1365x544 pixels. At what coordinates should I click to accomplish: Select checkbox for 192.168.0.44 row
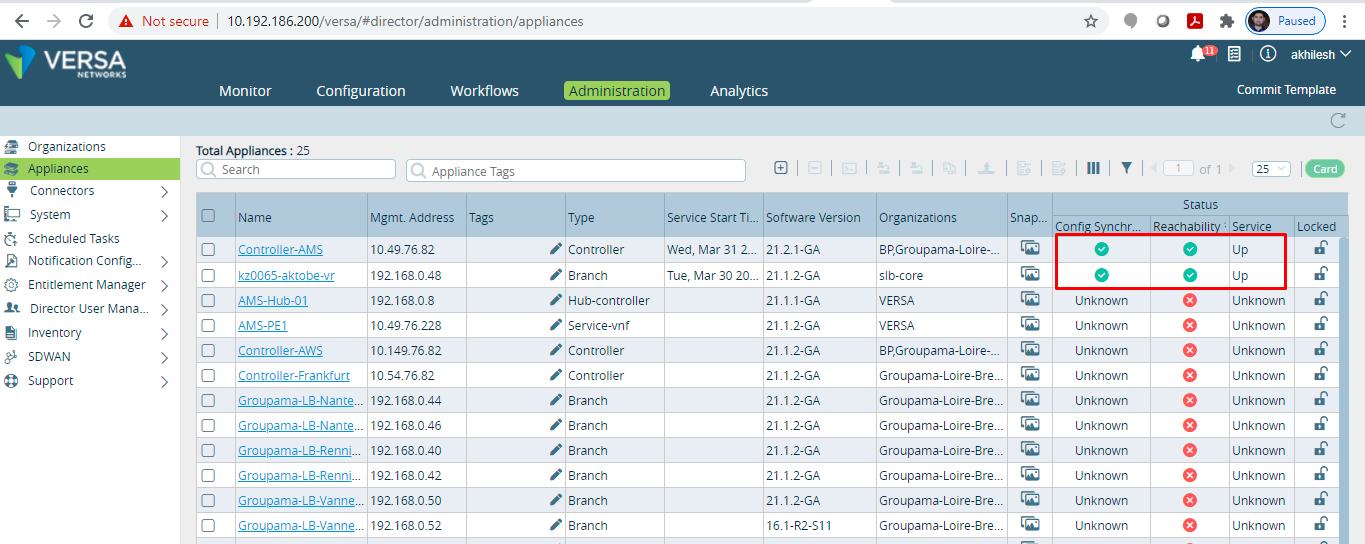click(208, 400)
